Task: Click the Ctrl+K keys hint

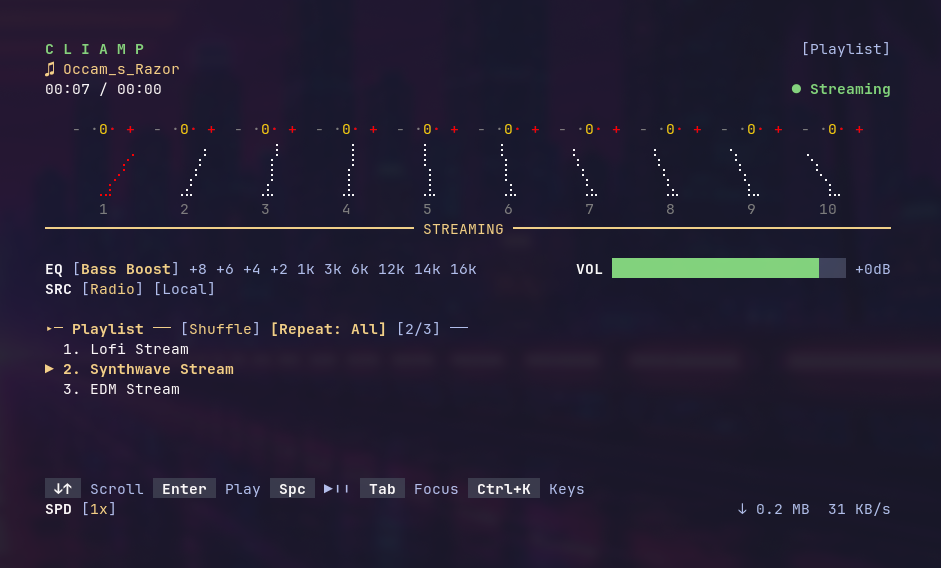Action: [x=504, y=489]
